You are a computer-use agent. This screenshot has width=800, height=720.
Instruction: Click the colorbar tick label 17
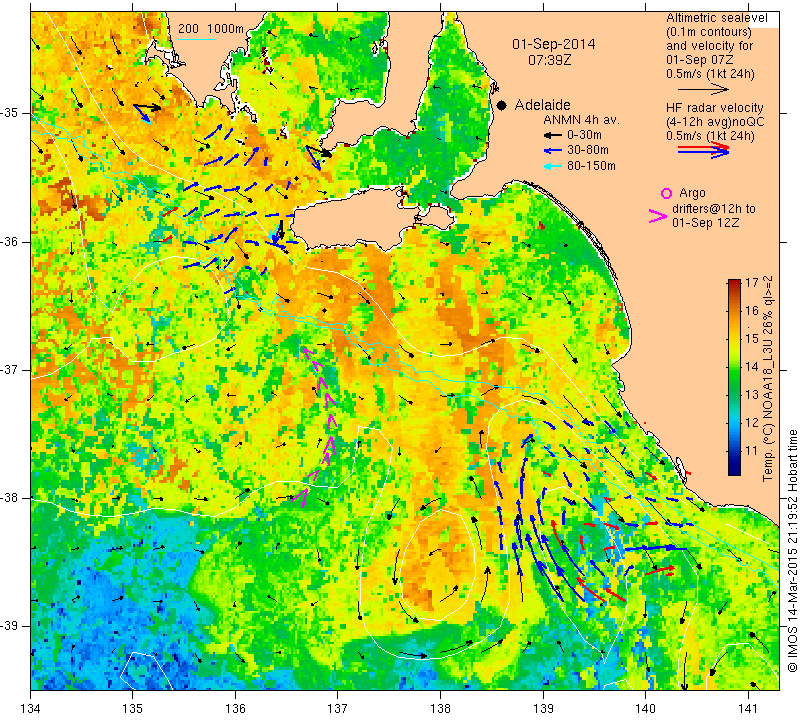coord(752,282)
